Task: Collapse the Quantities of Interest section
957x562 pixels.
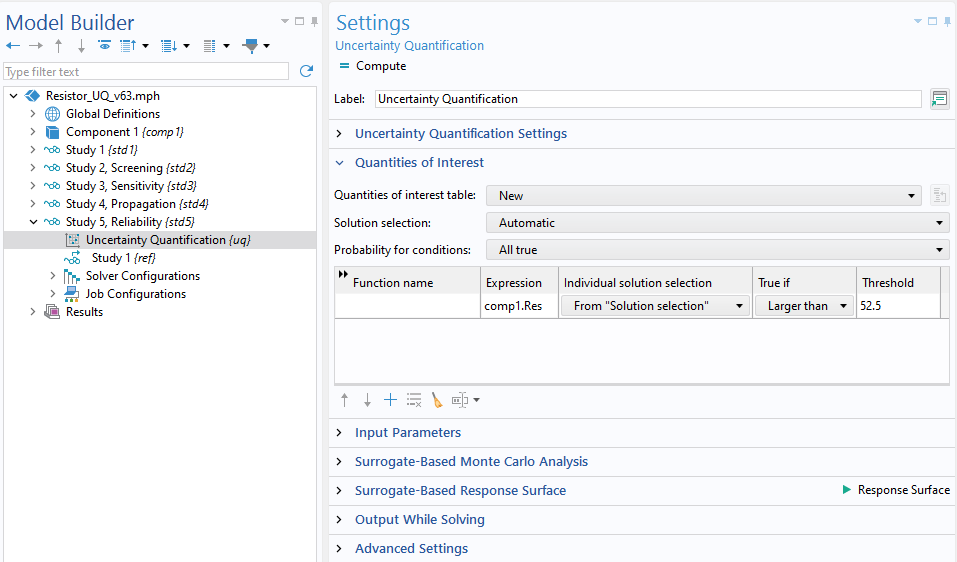Action: pos(419,163)
